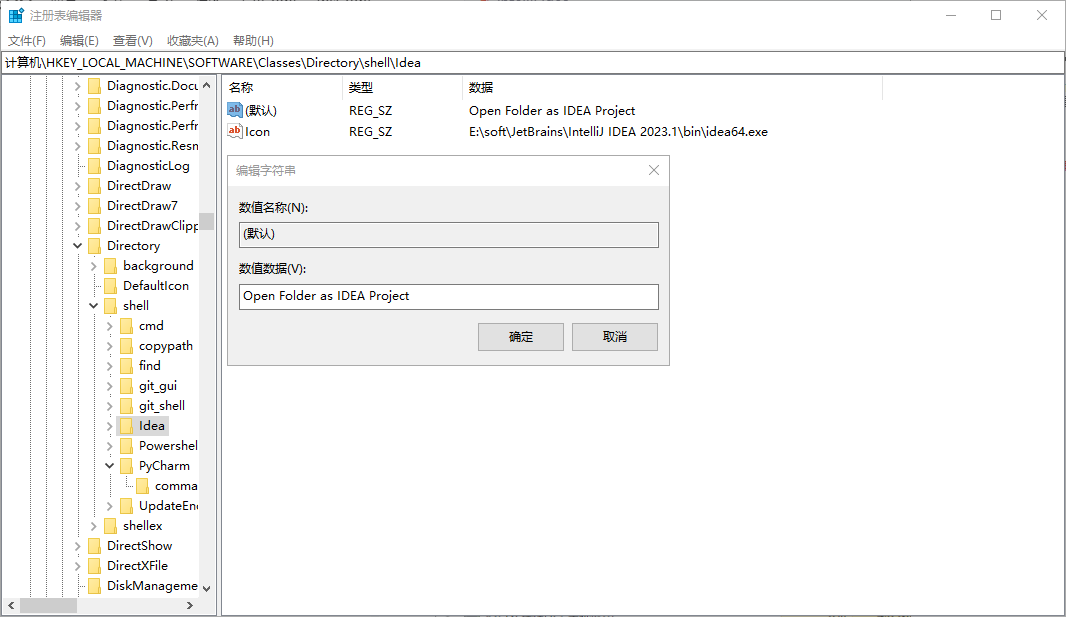Select the DirectDraw folder icon
The width and height of the screenshot is (1066, 617).
pyautogui.click(x=94, y=186)
